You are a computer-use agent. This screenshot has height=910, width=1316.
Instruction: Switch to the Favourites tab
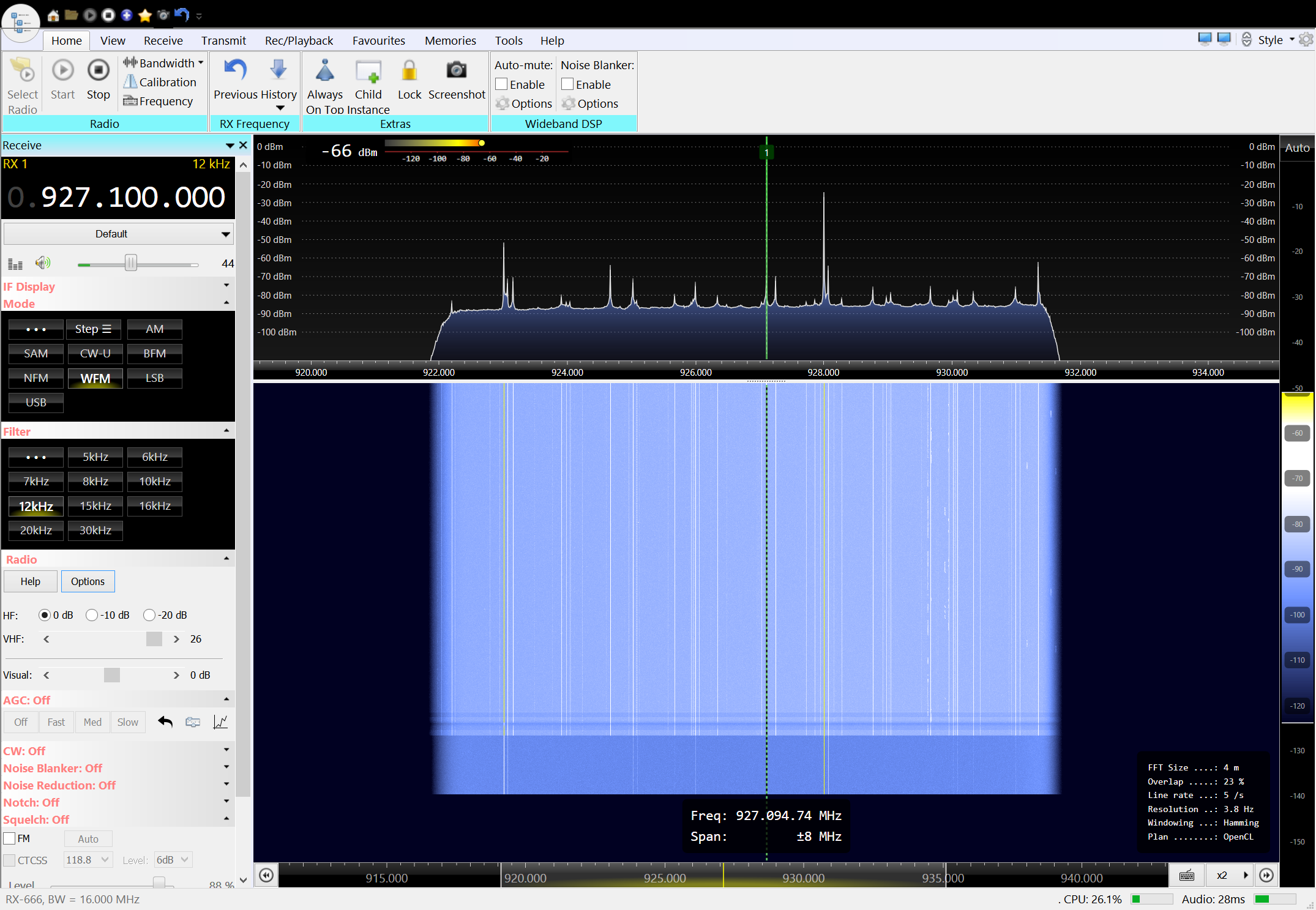tap(378, 40)
